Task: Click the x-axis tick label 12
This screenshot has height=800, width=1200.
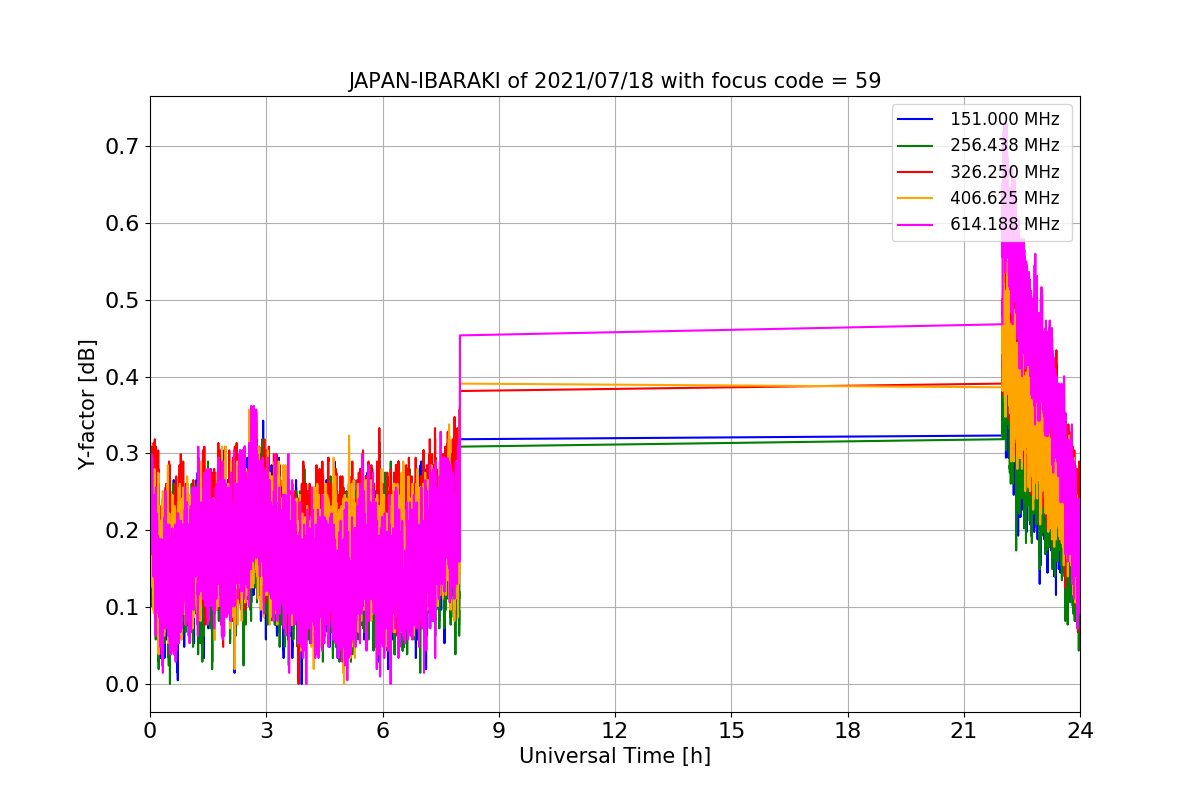Action: coord(615,730)
